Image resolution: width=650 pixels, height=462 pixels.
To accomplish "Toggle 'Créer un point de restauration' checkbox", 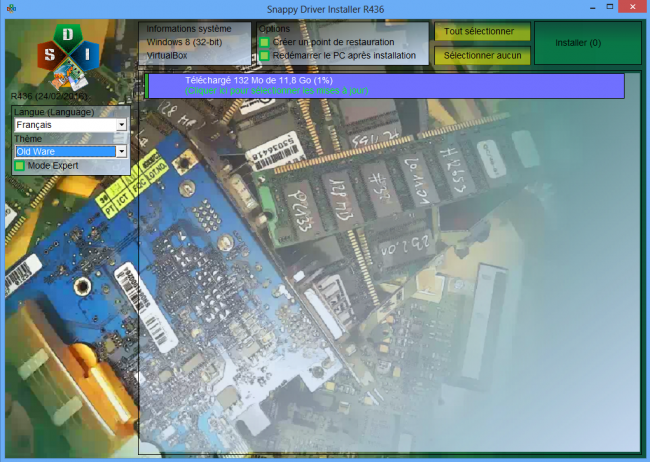I will [x=264, y=42].
